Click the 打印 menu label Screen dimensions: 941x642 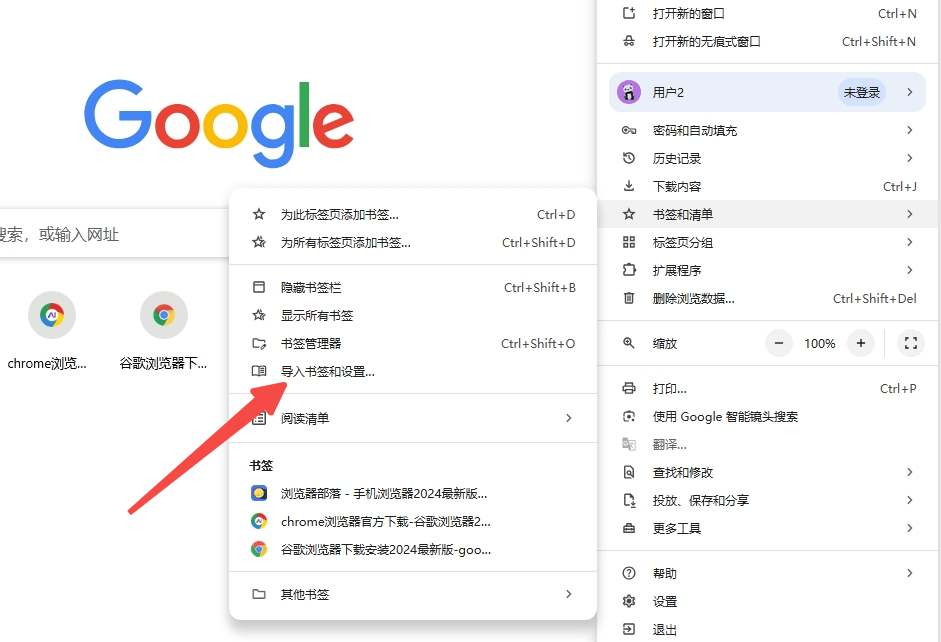[669, 389]
